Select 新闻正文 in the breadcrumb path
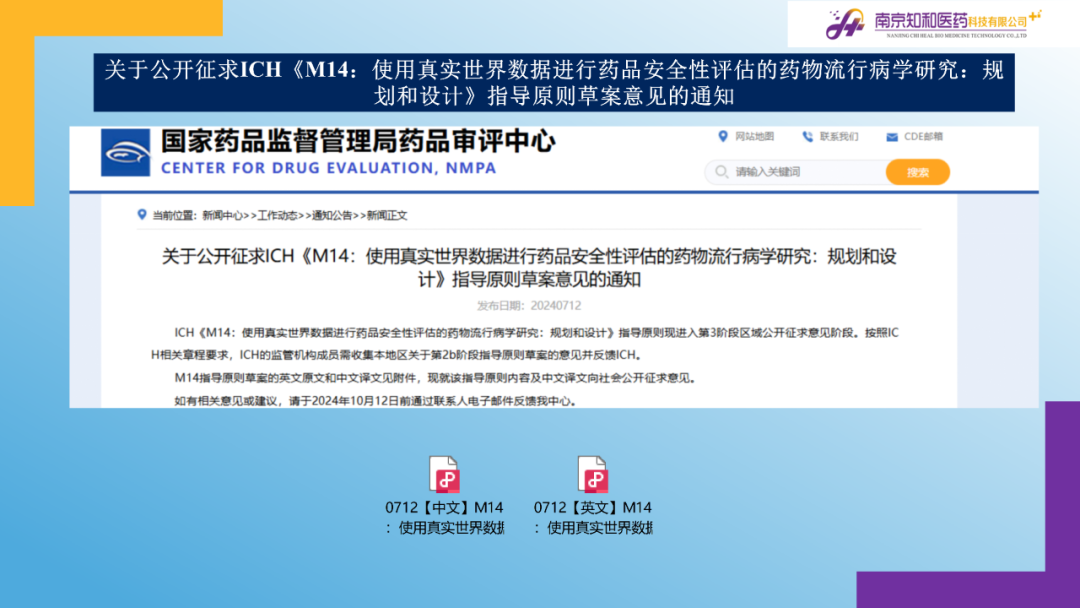1080x608 pixels. (x=387, y=215)
